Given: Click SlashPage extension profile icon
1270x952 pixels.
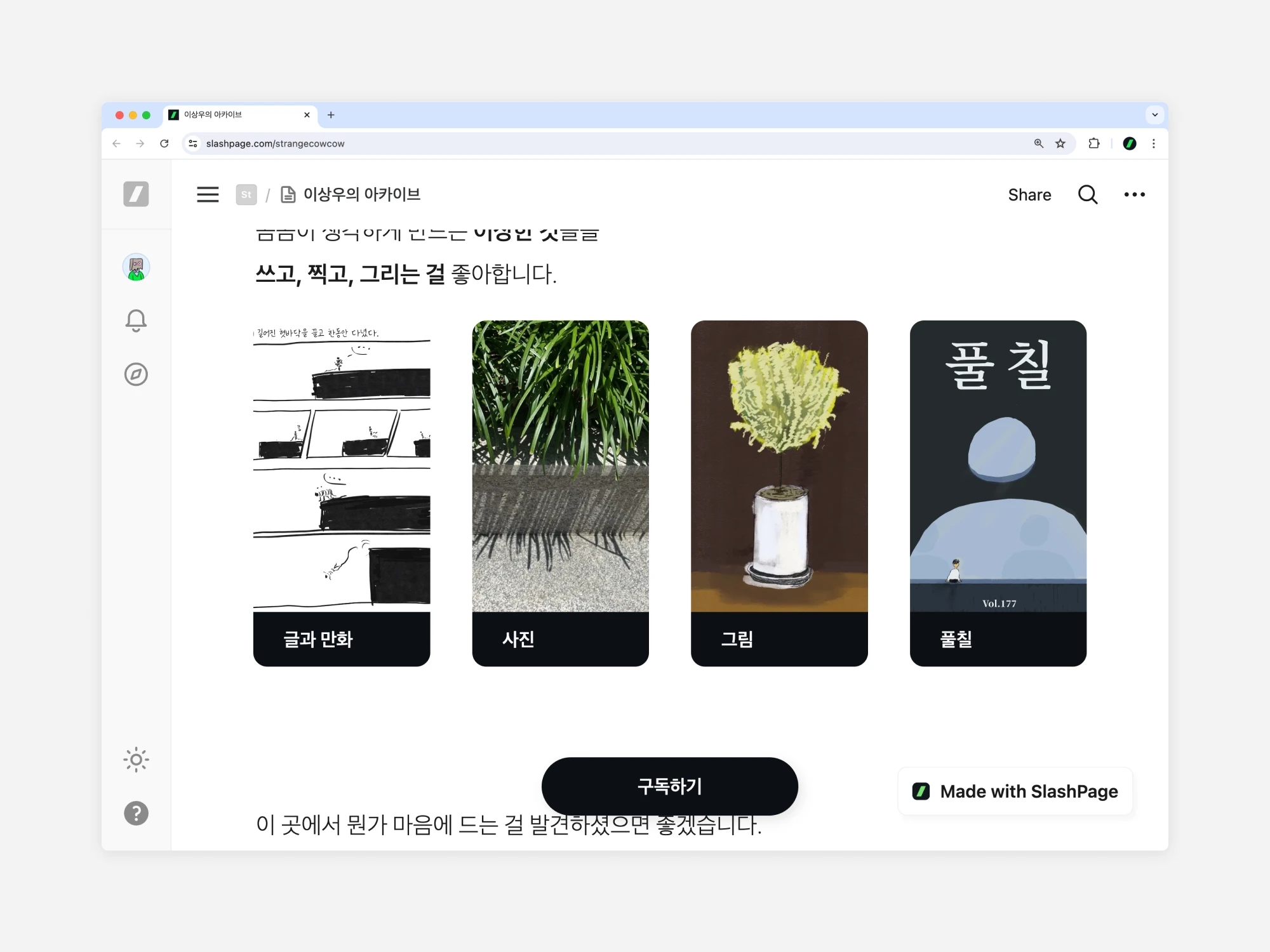Looking at the screenshot, I should coord(1130,143).
